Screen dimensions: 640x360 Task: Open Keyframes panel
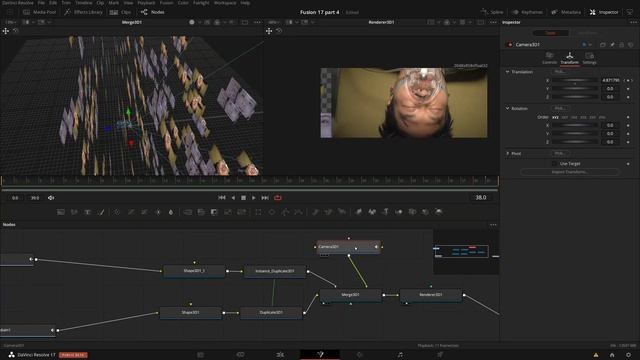click(x=528, y=12)
